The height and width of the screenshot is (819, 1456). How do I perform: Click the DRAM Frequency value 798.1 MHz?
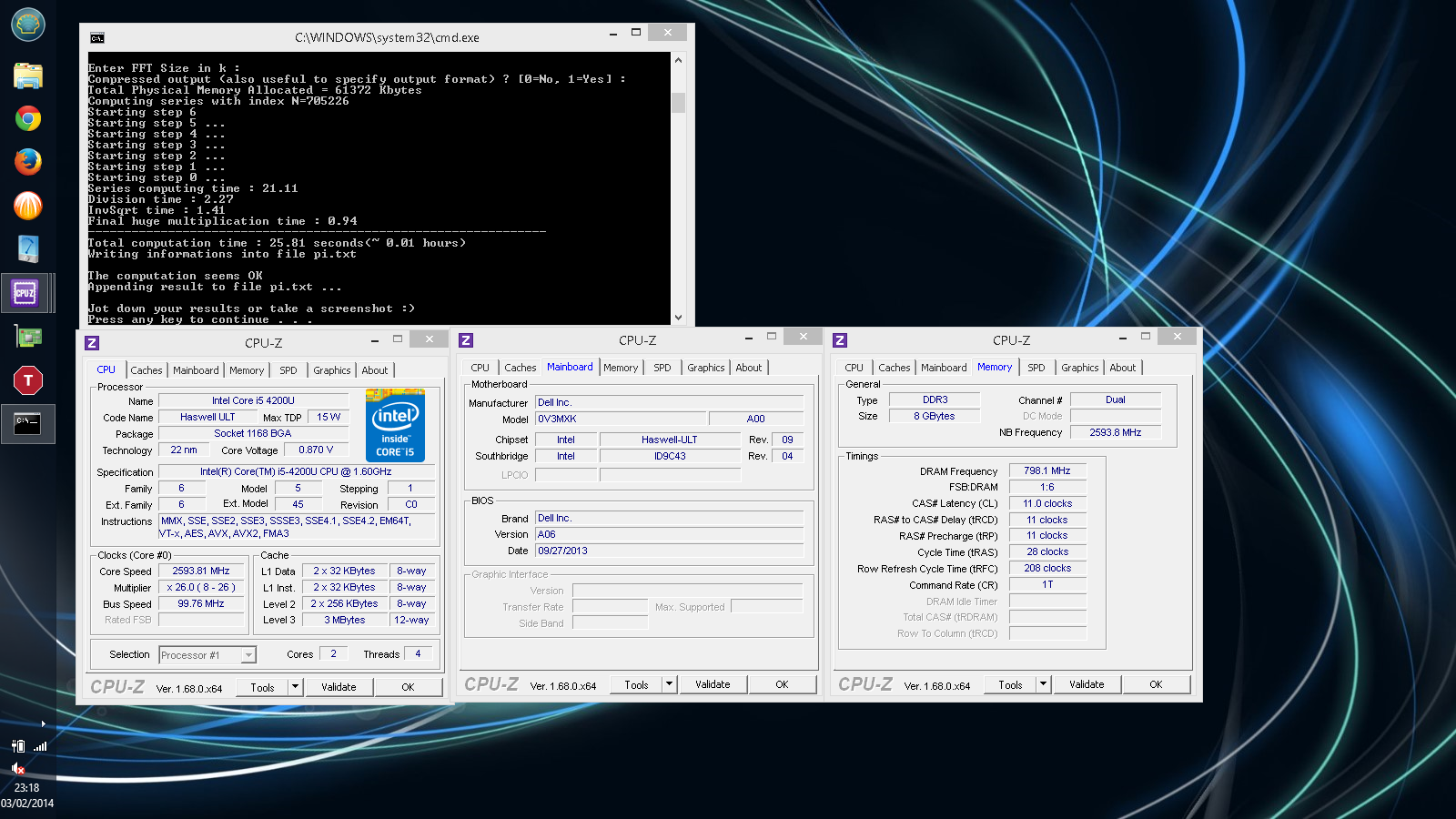click(x=1047, y=471)
